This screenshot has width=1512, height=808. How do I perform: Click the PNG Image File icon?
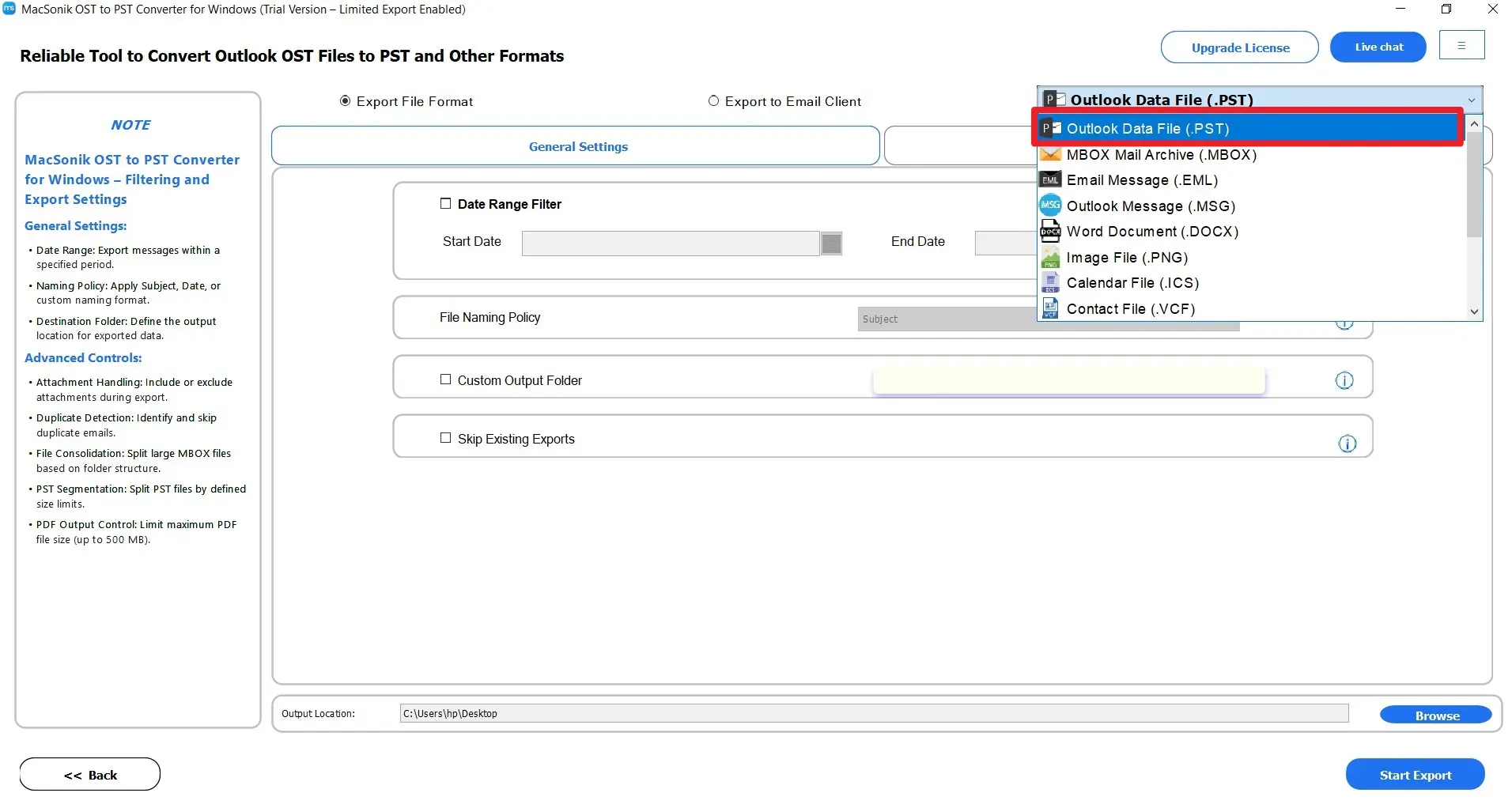coord(1050,258)
